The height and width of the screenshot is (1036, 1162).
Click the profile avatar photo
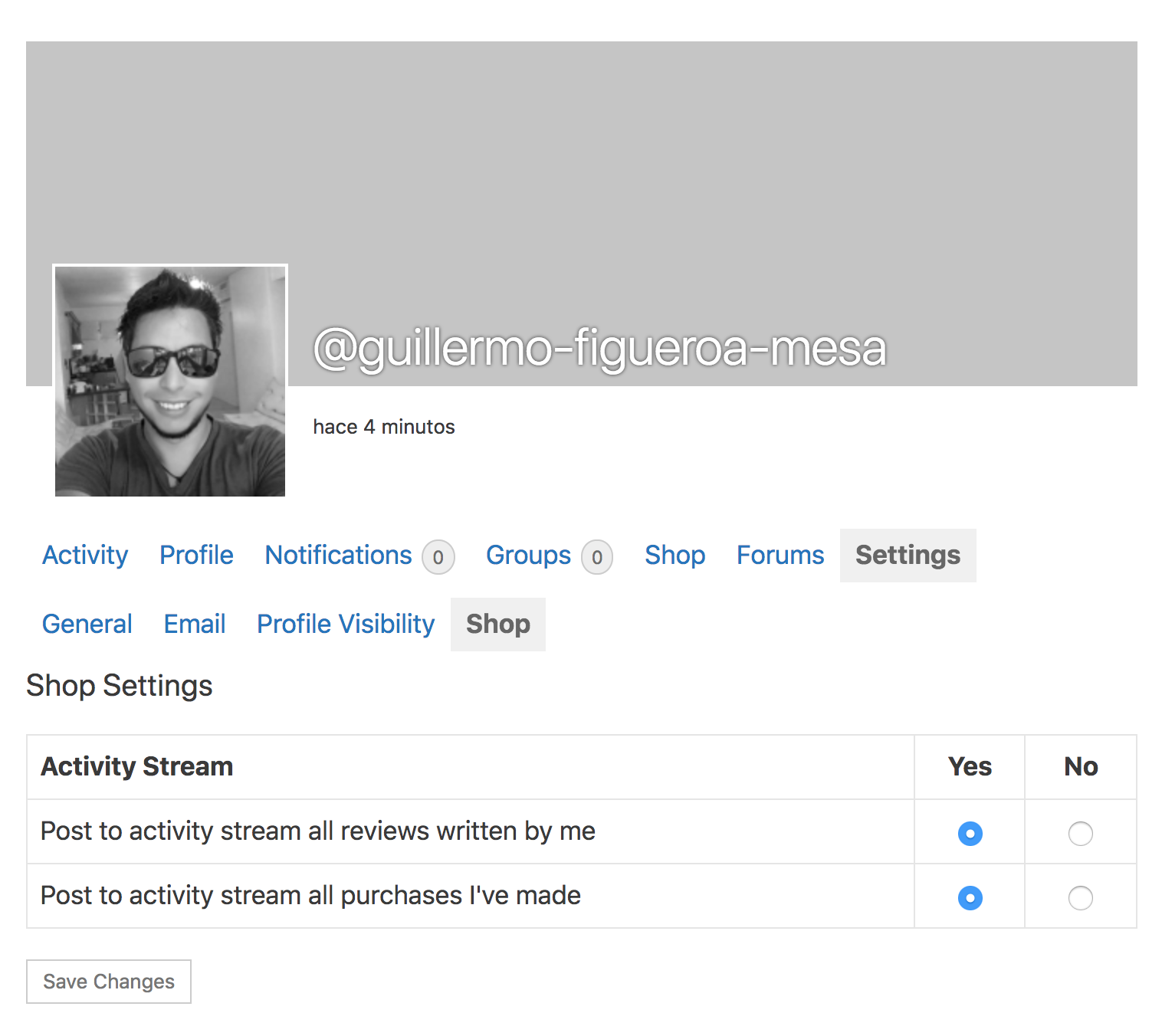(x=170, y=381)
